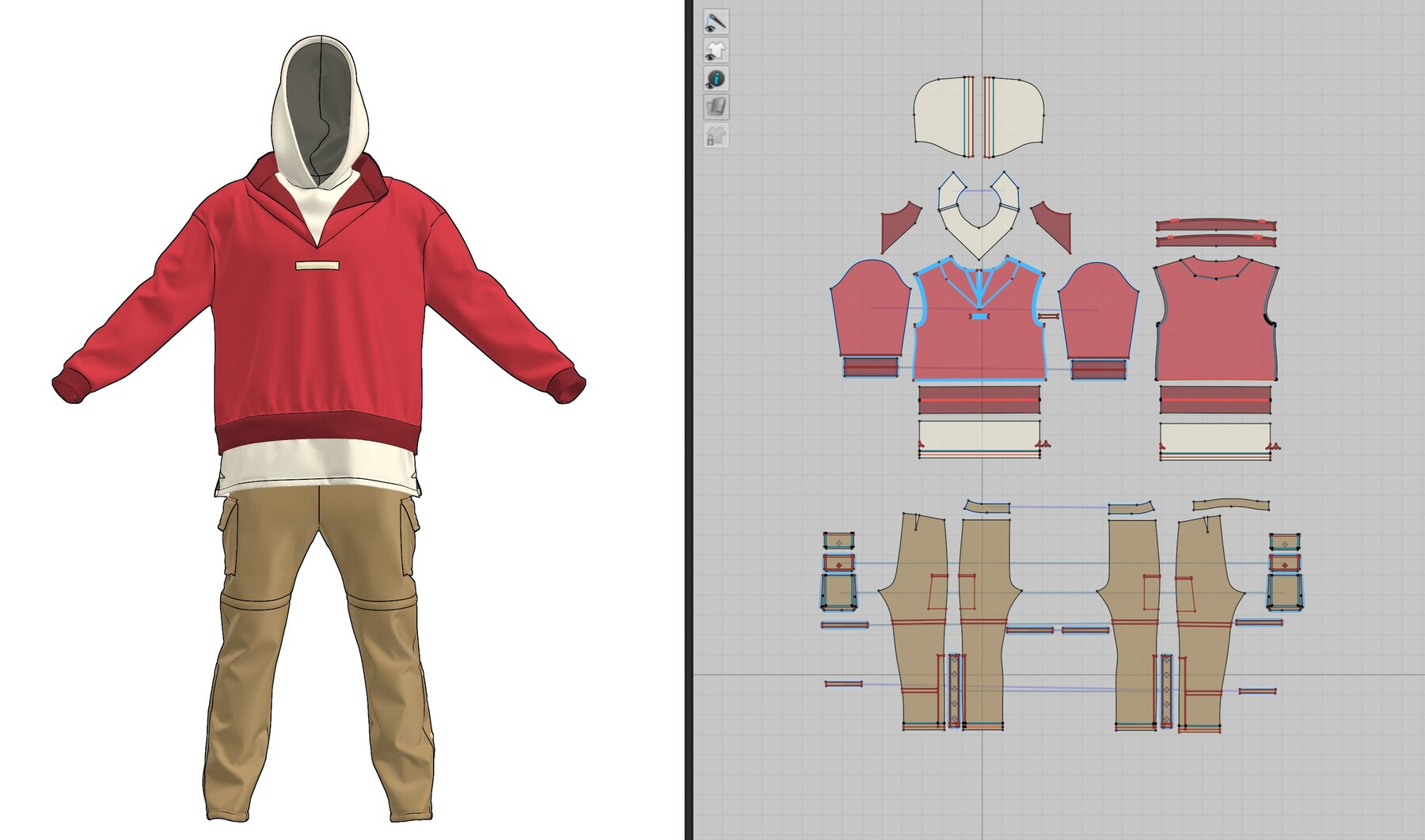
Task: Click the locked shirt pattern icon
Action: (x=716, y=135)
